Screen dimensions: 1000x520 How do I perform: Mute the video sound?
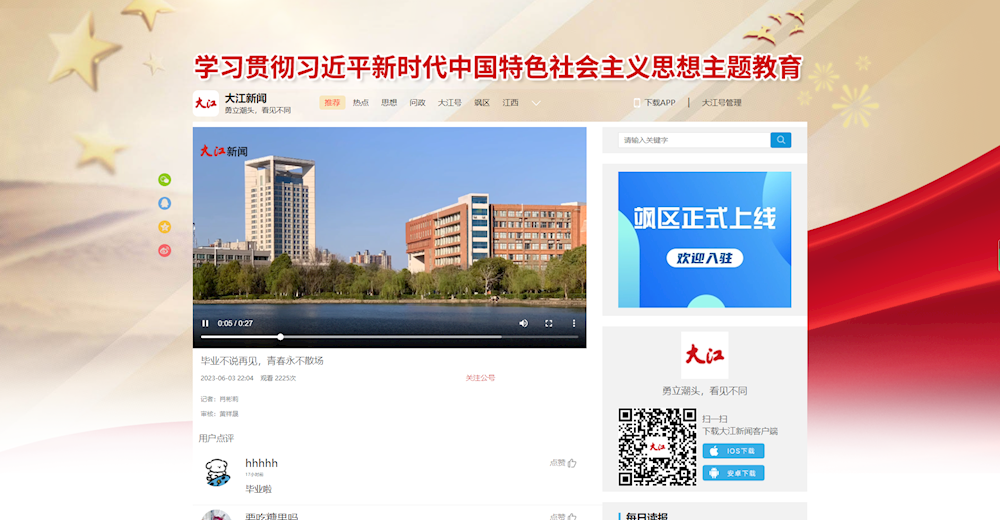tap(523, 323)
